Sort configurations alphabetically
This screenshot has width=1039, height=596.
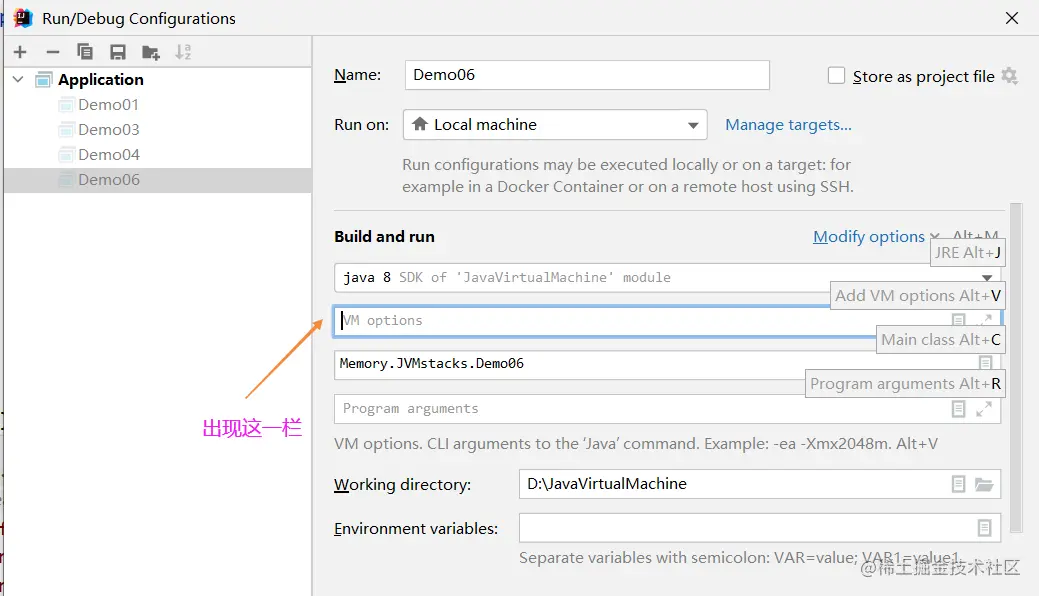tap(183, 52)
